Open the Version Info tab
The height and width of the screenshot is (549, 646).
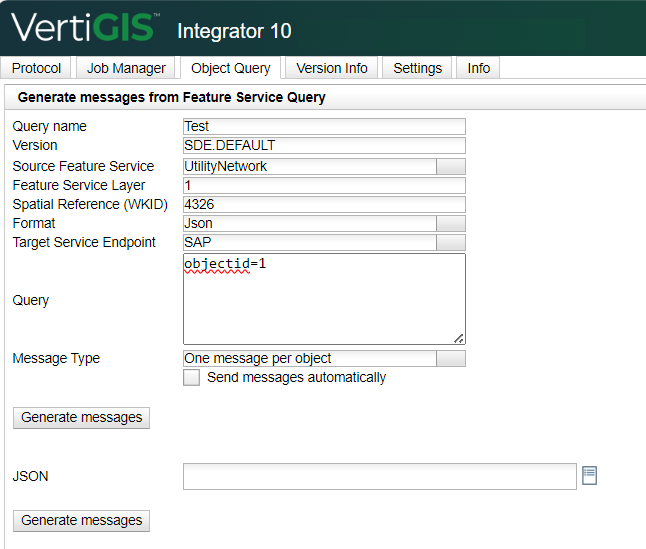332,68
